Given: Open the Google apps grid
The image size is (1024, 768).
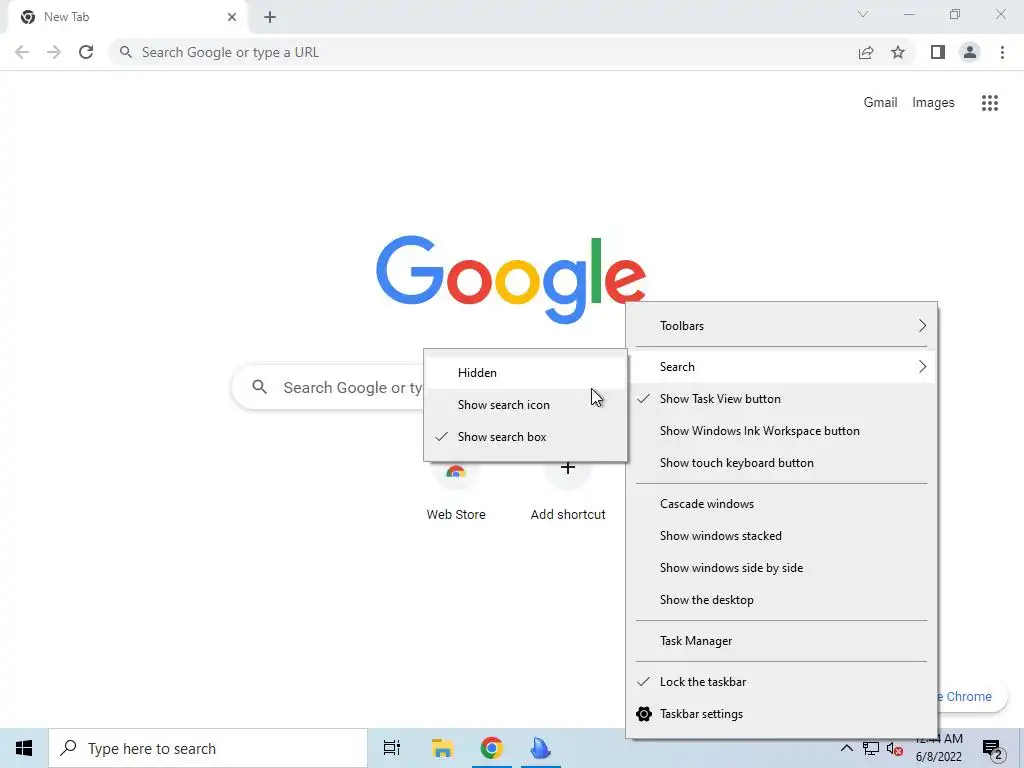Looking at the screenshot, I should (990, 103).
